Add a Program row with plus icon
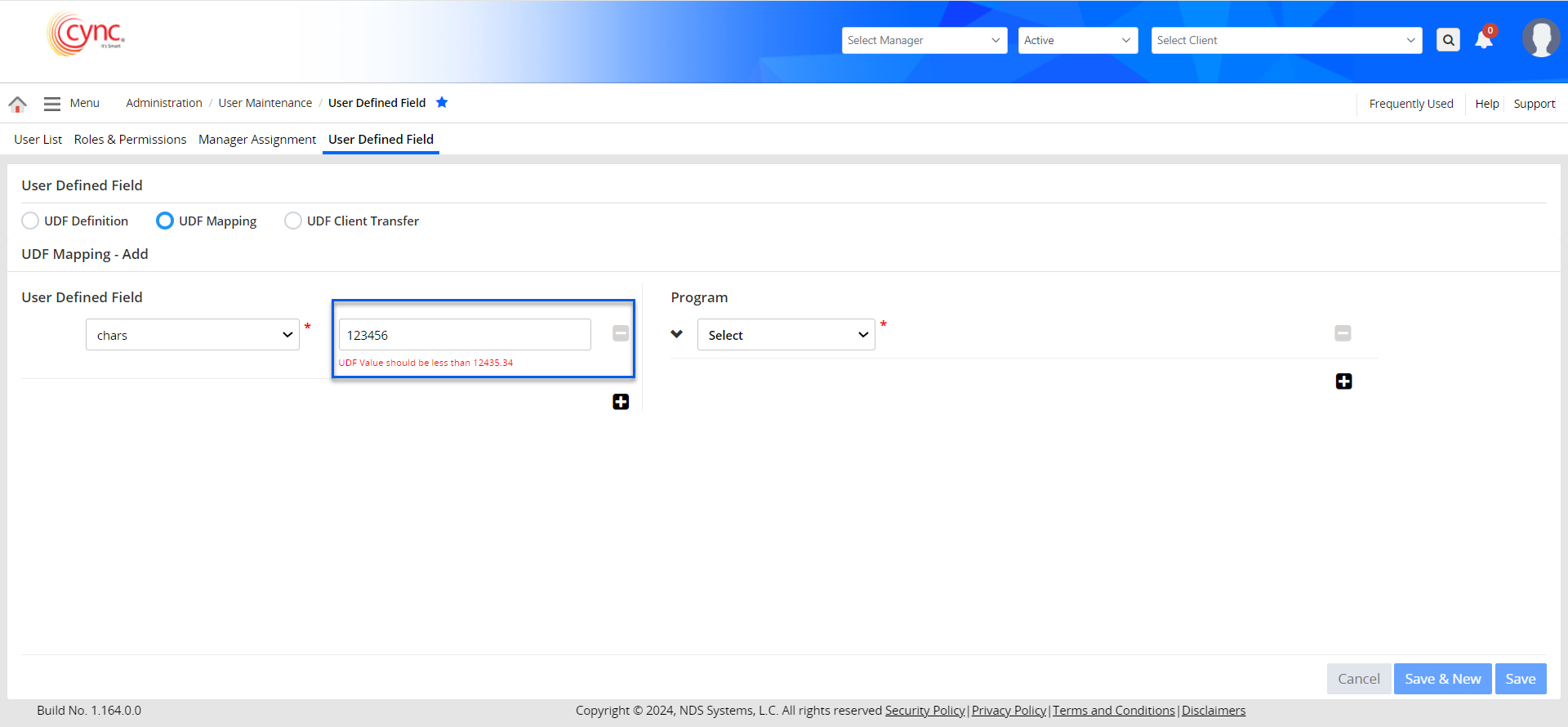 pos(1343,381)
